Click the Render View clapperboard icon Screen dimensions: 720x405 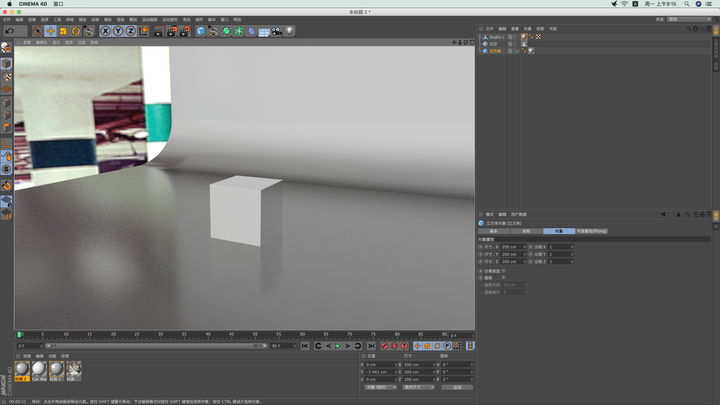(160, 31)
